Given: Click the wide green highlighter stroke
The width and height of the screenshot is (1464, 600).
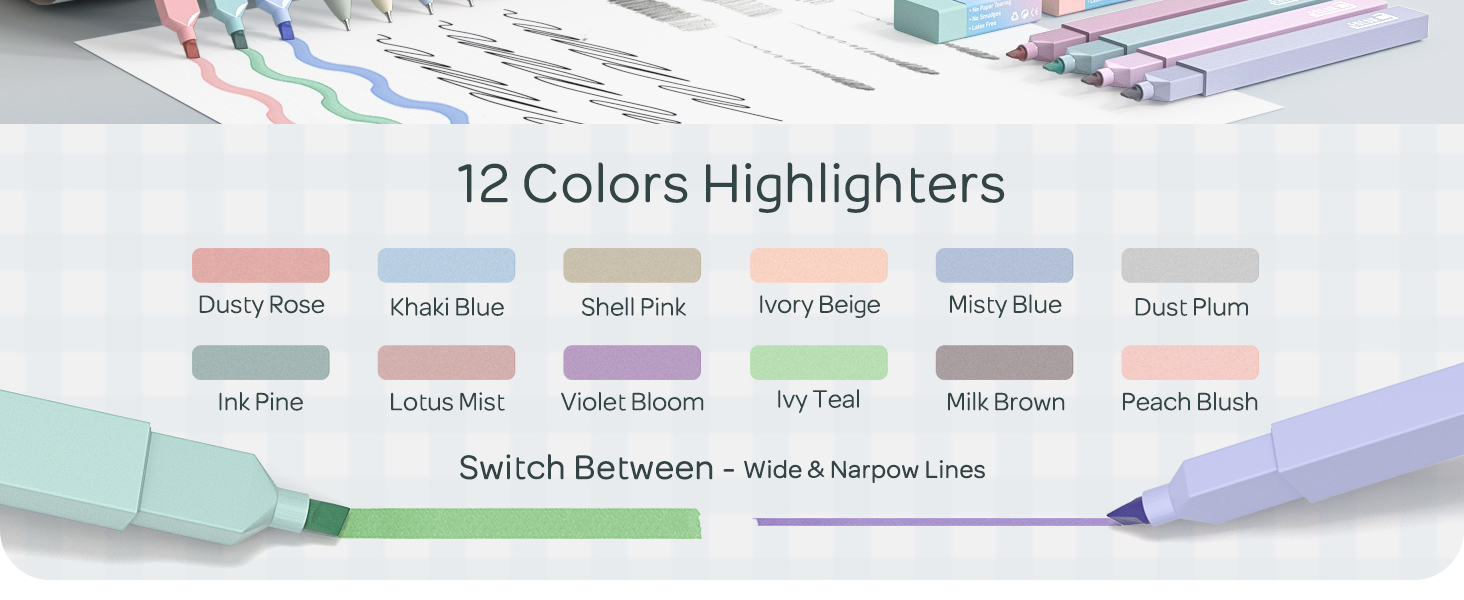Looking at the screenshot, I should [520, 523].
